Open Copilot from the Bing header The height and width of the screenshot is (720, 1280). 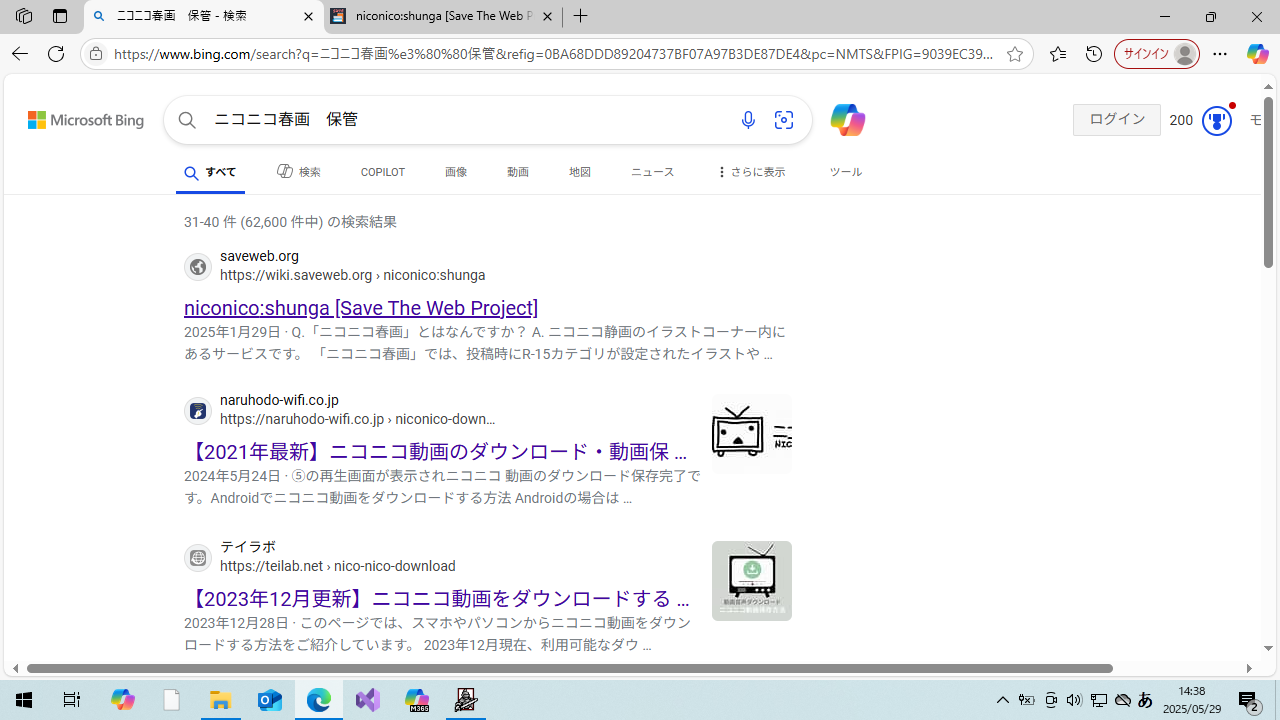click(x=846, y=120)
